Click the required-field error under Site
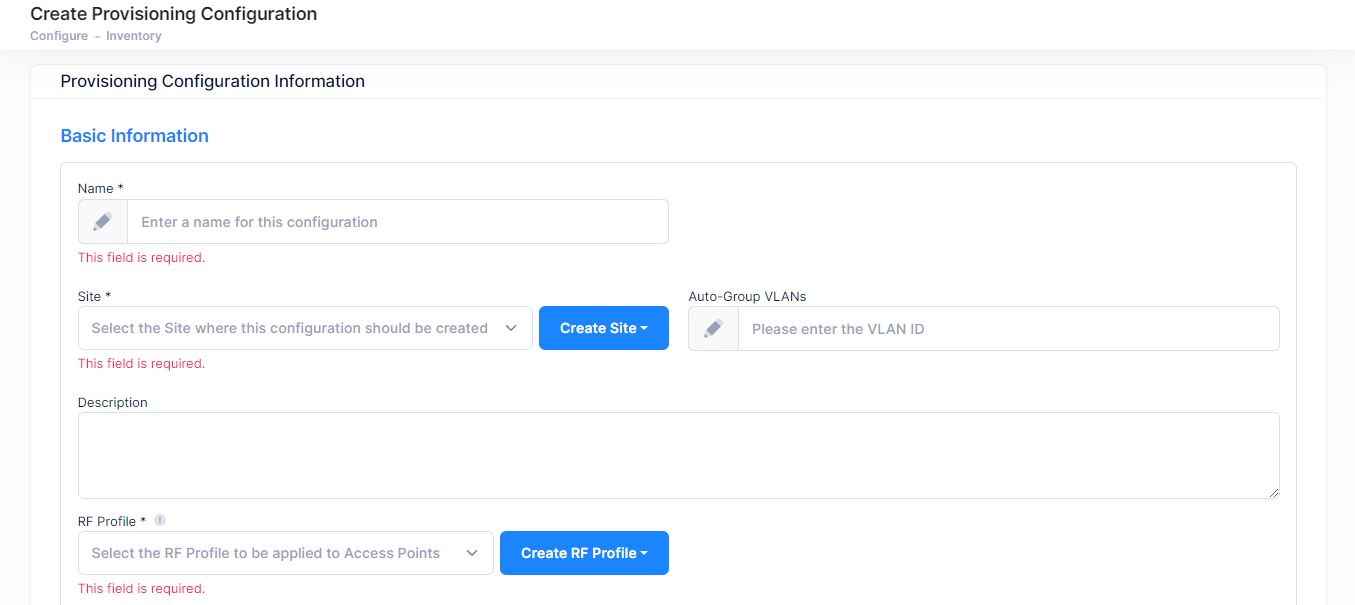The height and width of the screenshot is (605, 1355). tap(141, 364)
